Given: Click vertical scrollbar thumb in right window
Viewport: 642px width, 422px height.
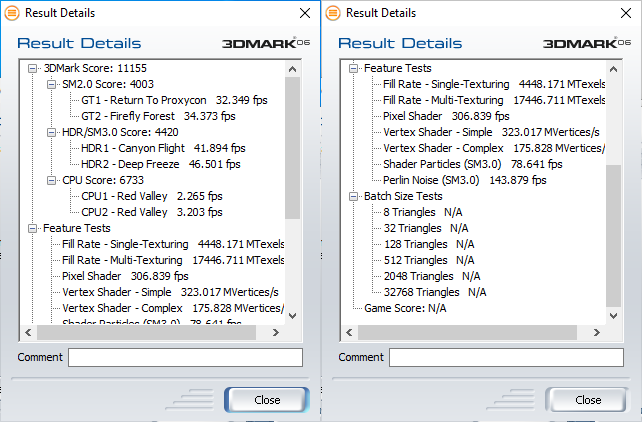Looking at the screenshot, I should pyautogui.click(x=613, y=236).
